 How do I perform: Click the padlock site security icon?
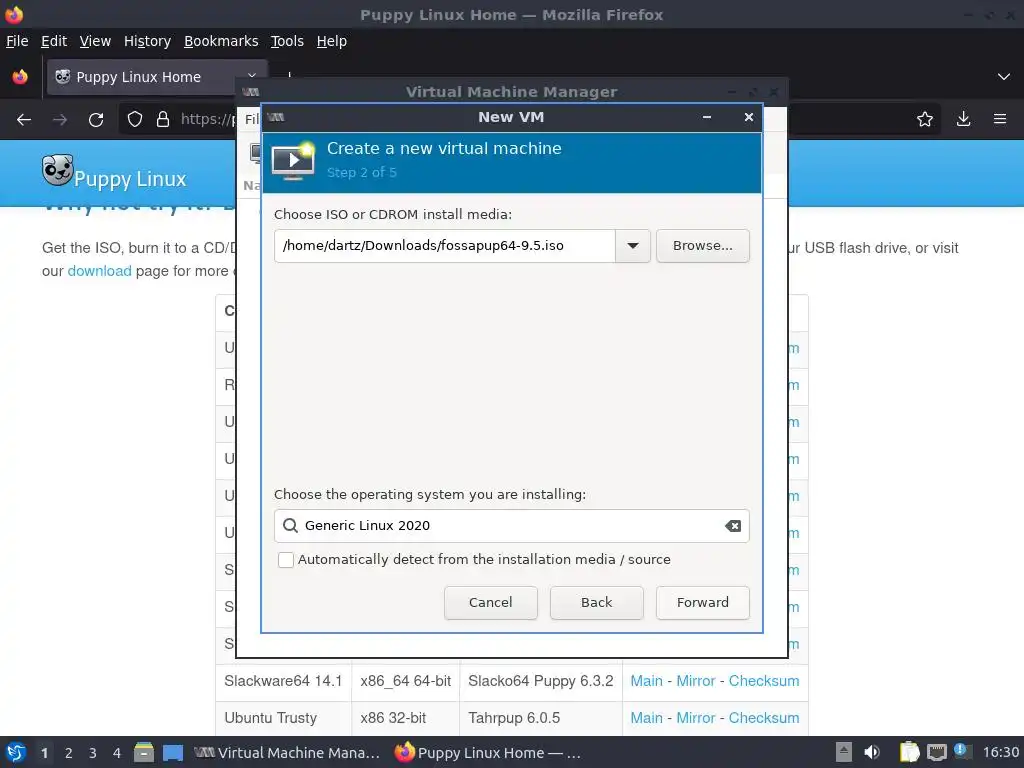[x=163, y=120]
